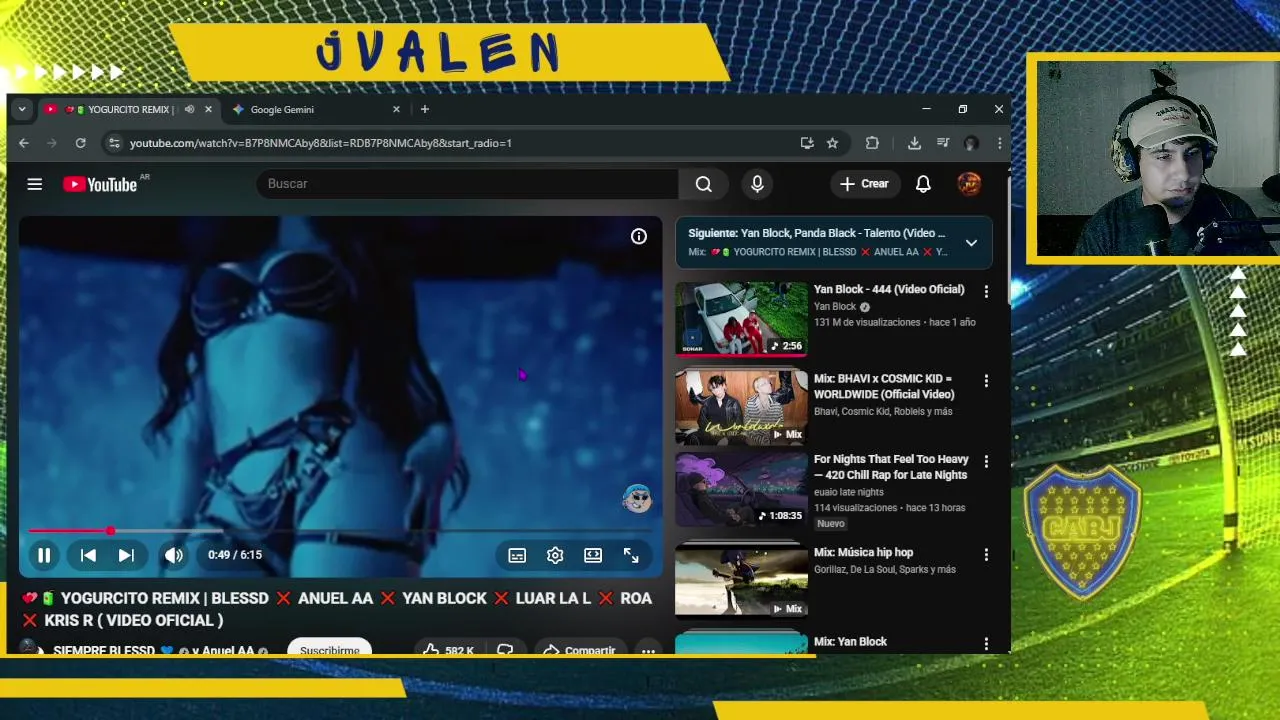Click the install app icon in the address bar

click(807, 143)
